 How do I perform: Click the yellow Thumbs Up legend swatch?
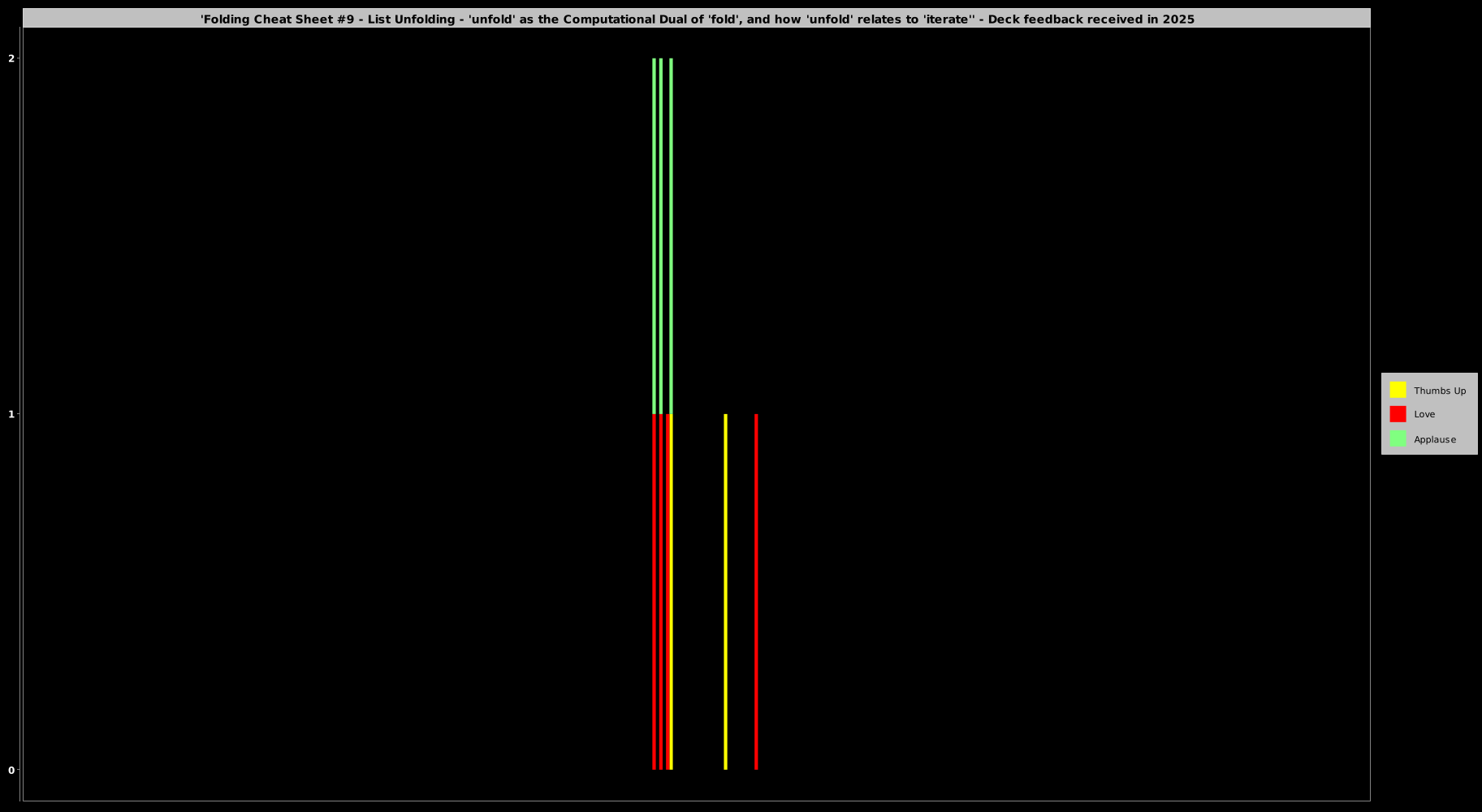click(1398, 390)
